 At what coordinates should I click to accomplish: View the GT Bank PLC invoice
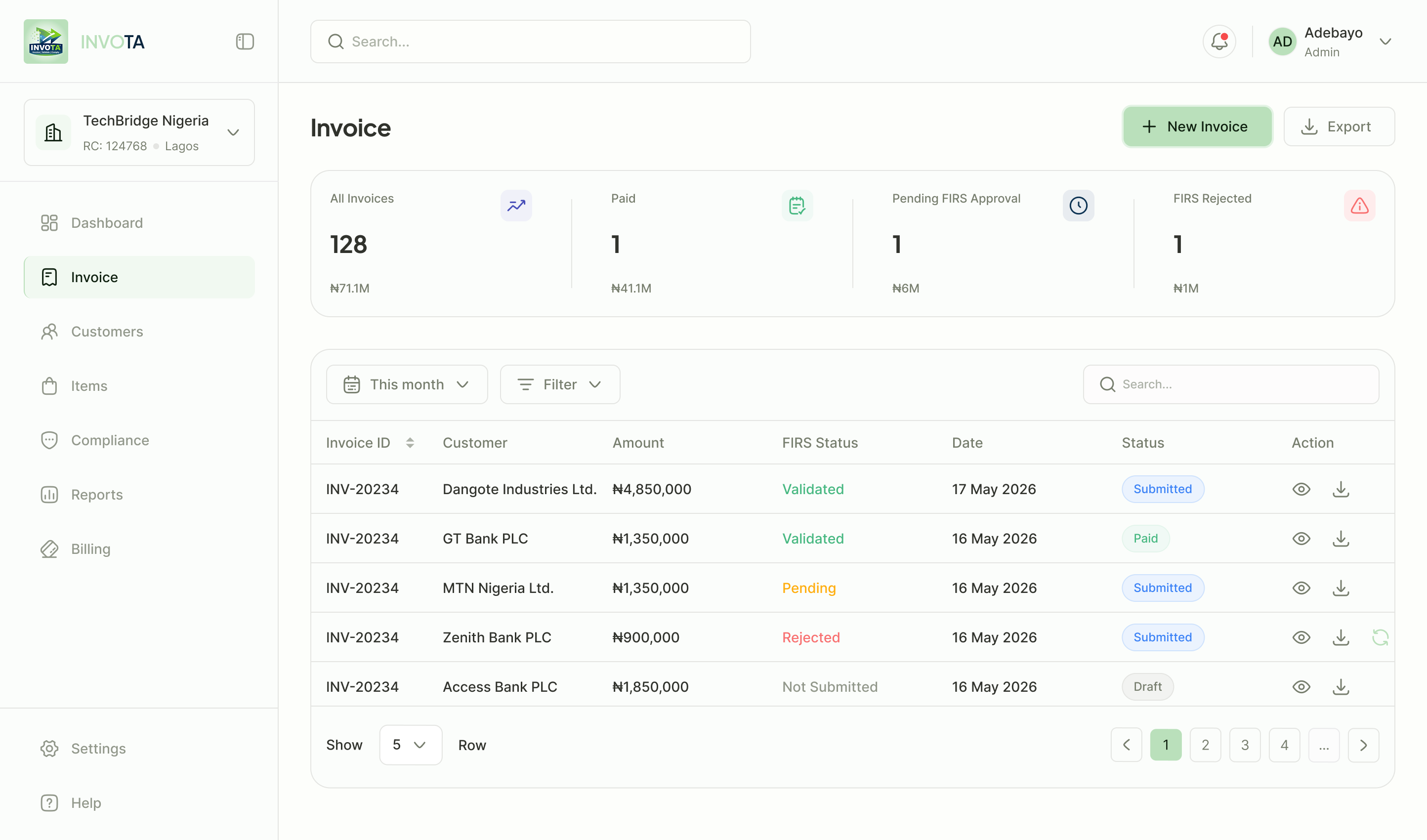pyautogui.click(x=1301, y=538)
